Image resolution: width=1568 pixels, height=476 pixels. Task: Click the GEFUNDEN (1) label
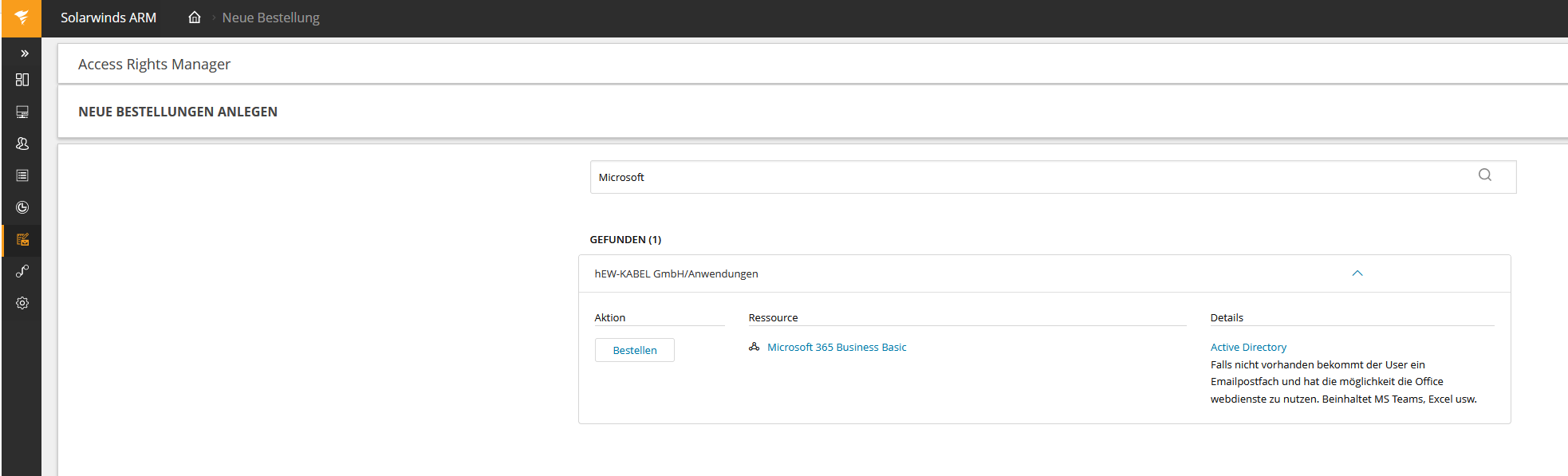click(625, 239)
